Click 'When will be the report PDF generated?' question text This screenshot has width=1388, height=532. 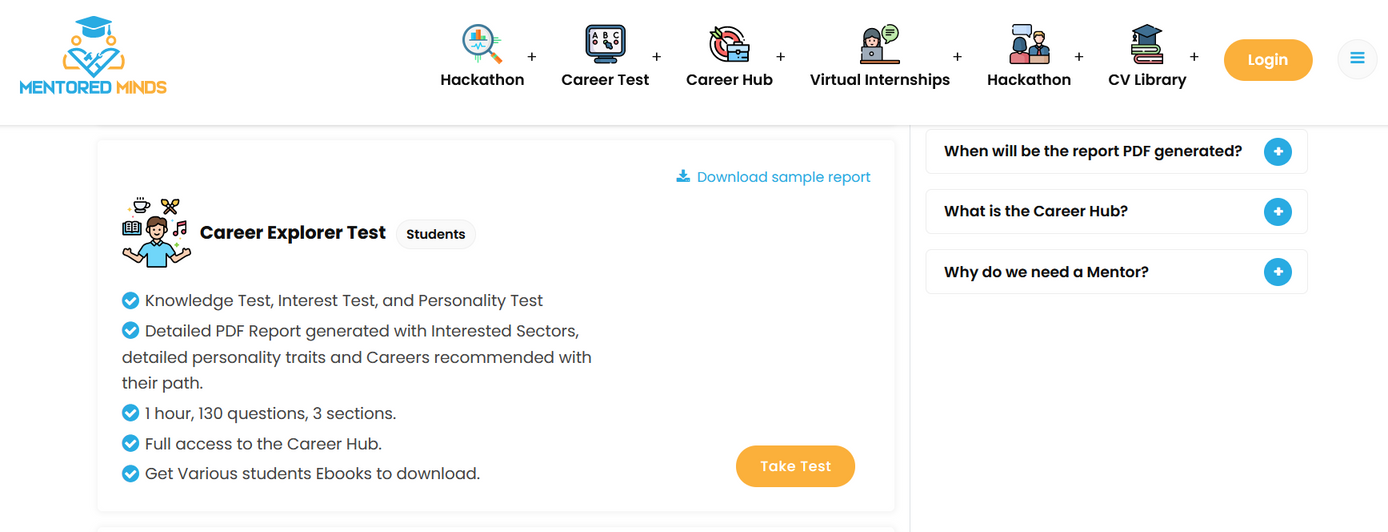pos(1093,151)
